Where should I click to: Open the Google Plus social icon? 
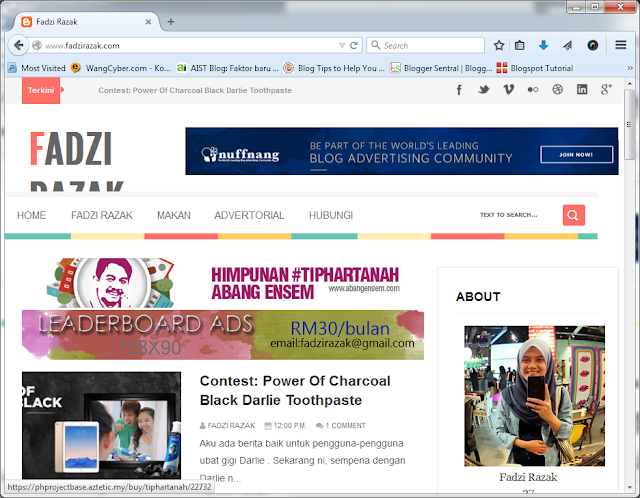point(607,89)
